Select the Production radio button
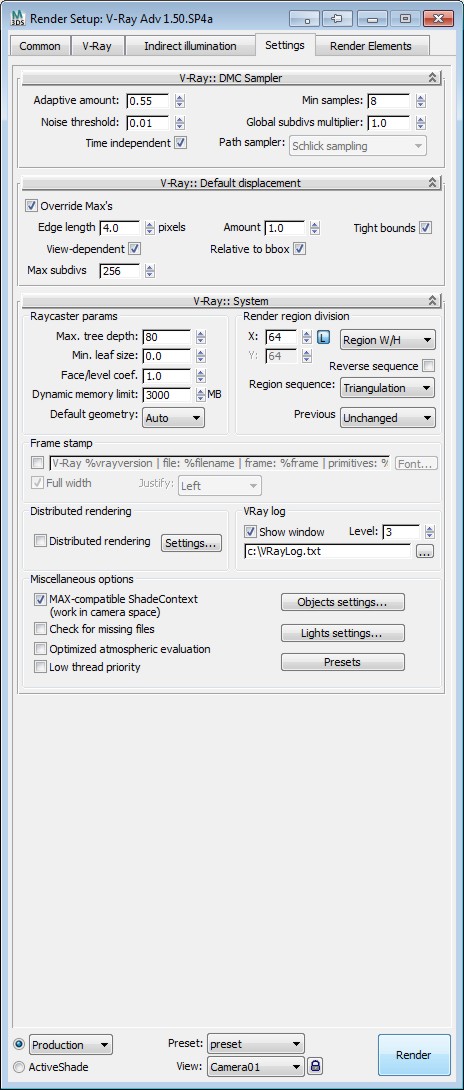Image resolution: width=464 pixels, height=1090 pixels. (x=19, y=1045)
